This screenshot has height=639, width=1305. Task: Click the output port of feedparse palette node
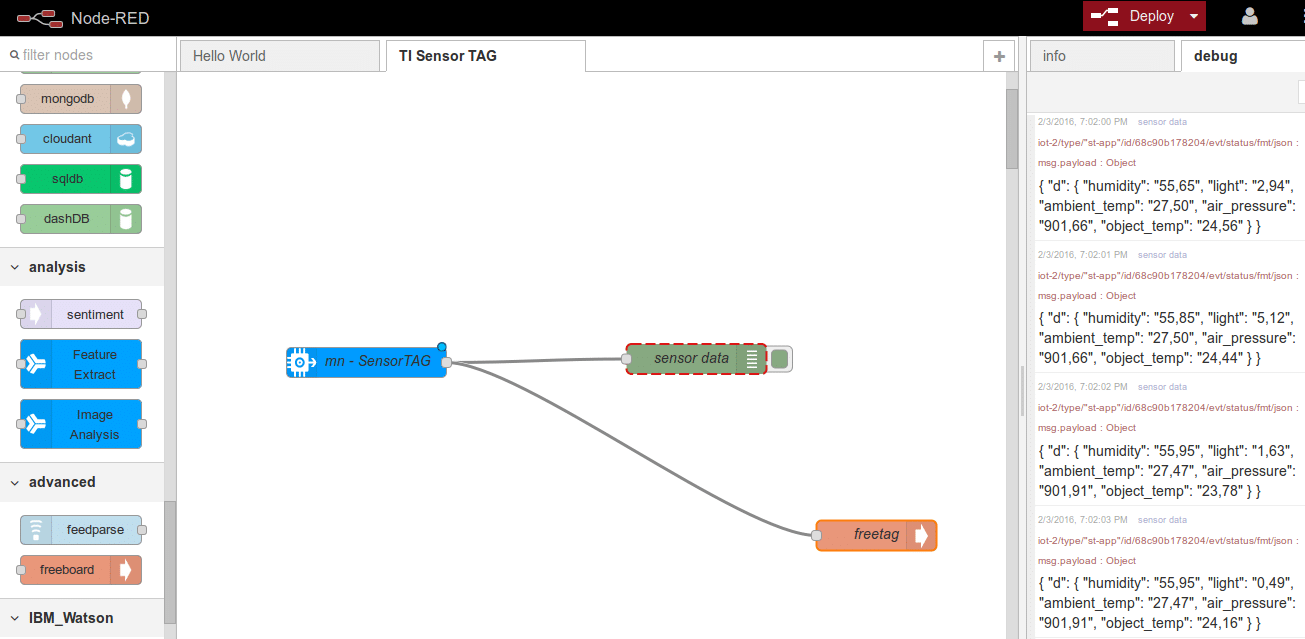pyautogui.click(x=142, y=530)
